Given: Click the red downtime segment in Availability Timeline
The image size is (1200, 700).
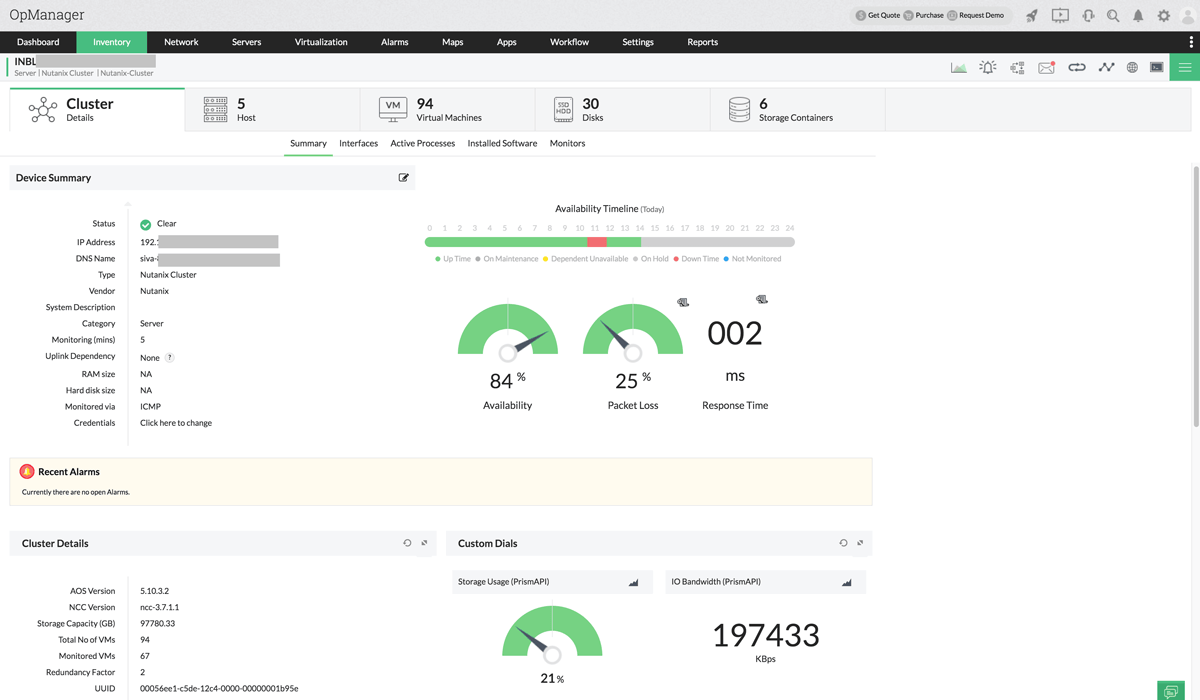Looking at the screenshot, I should click(x=597, y=242).
